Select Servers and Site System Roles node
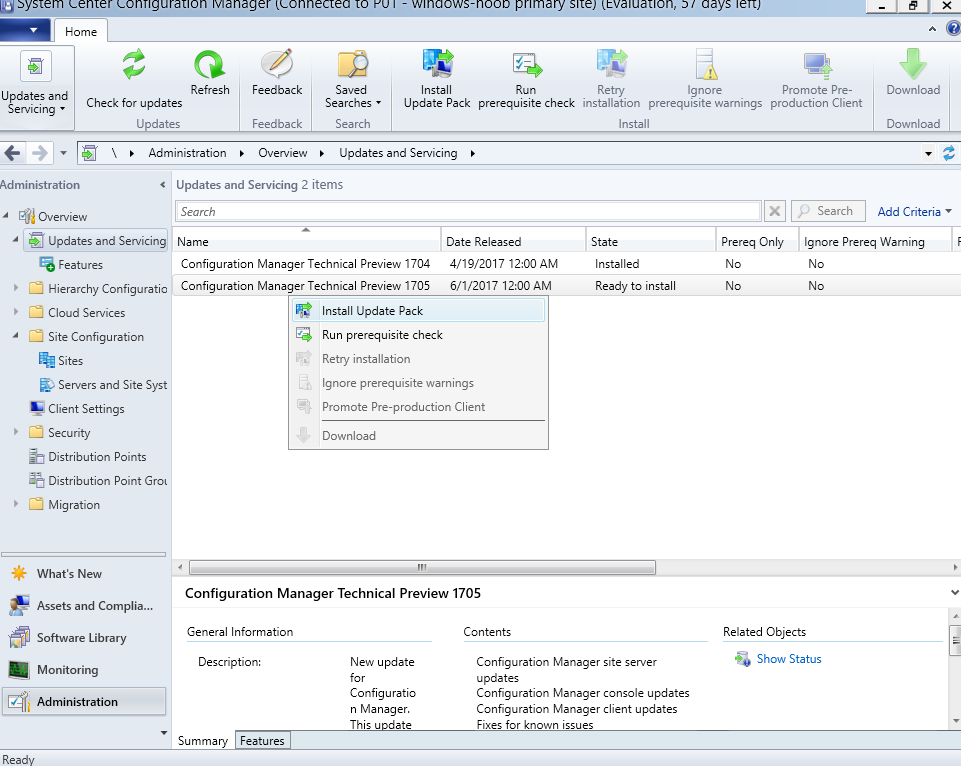Image resolution: width=961 pixels, height=766 pixels. [112, 384]
